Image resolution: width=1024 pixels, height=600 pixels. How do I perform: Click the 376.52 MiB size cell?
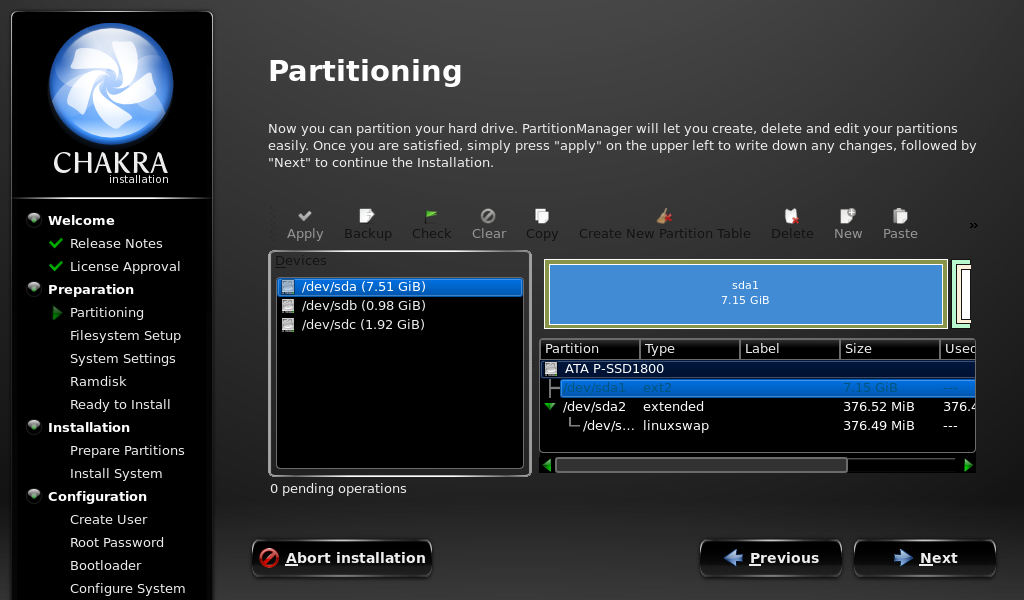pyautogui.click(x=878, y=407)
